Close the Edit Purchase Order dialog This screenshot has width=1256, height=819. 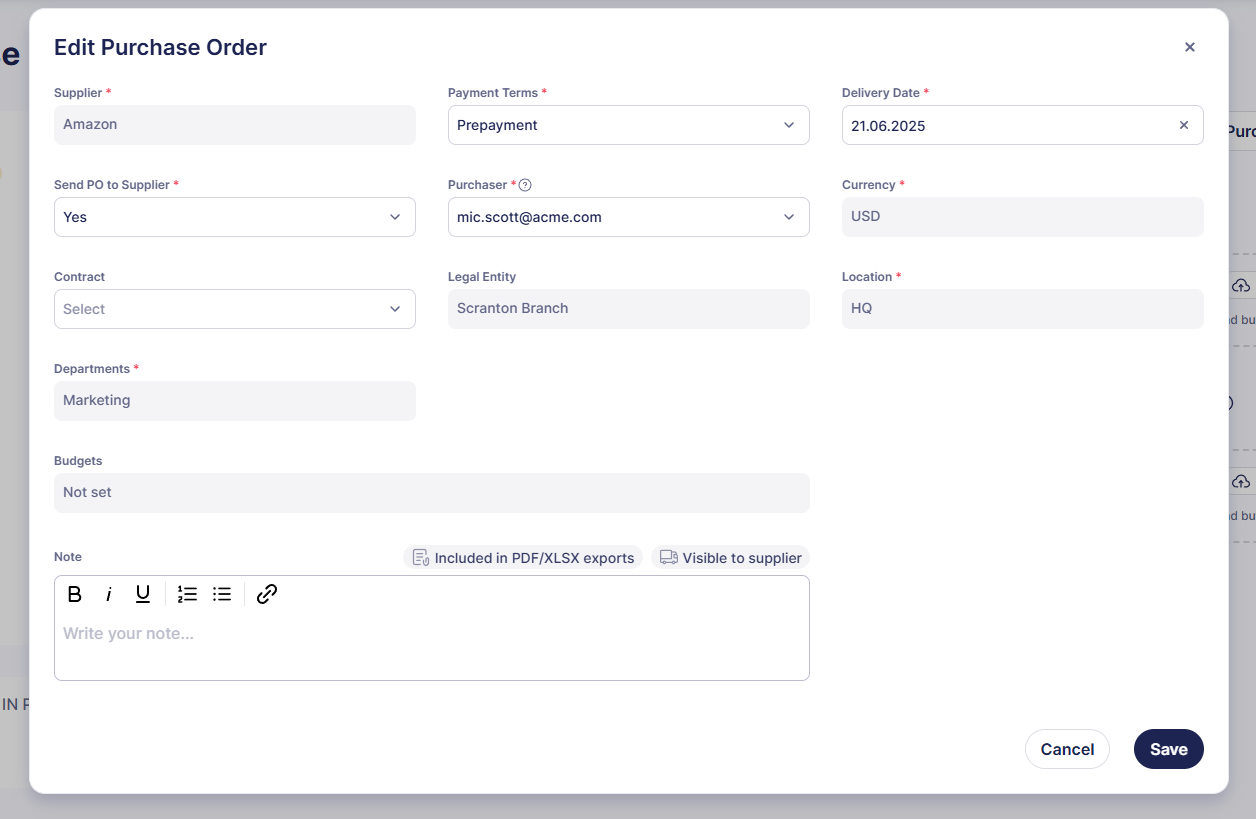(x=1190, y=47)
